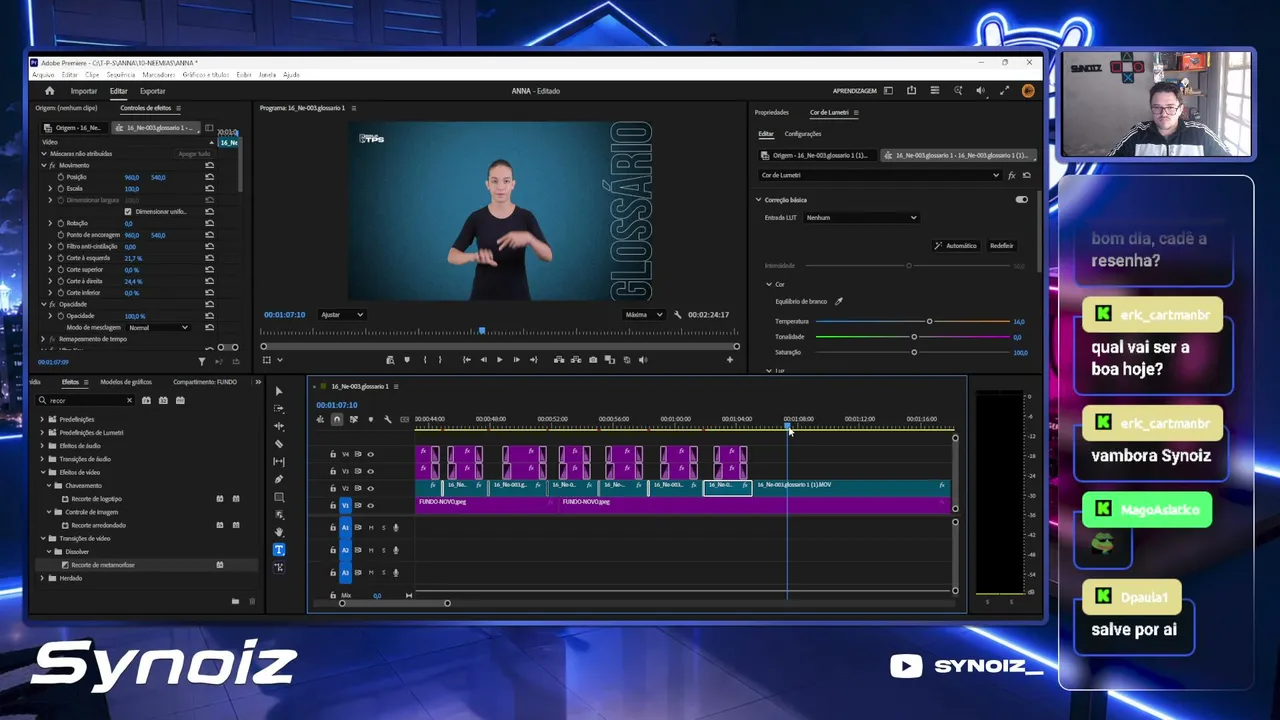Expand the Predefinições de Lumetri folder
1280x720 pixels.
[42, 433]
